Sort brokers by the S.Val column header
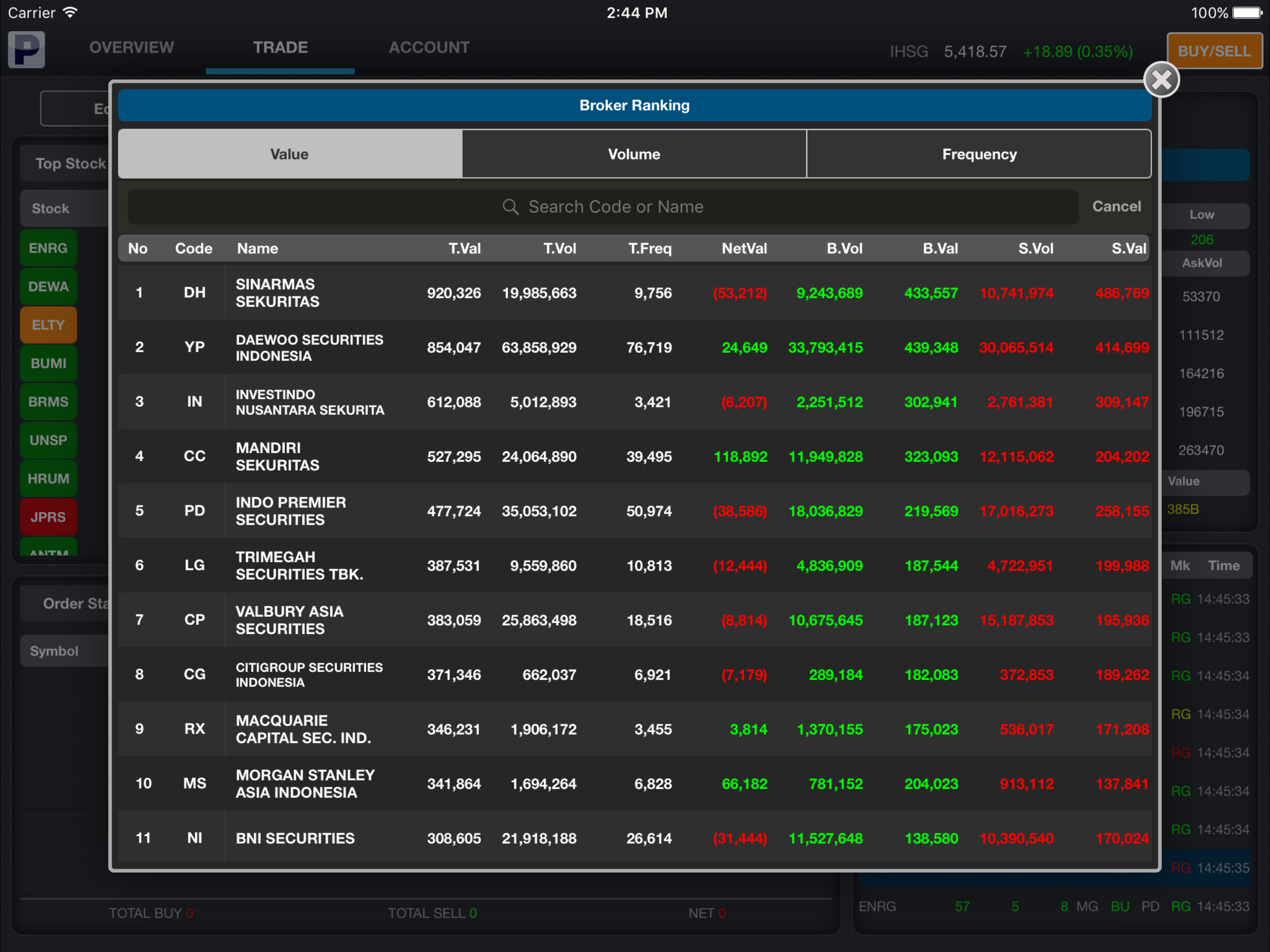Screen dimensions: 1270x952 point(1129,249)
